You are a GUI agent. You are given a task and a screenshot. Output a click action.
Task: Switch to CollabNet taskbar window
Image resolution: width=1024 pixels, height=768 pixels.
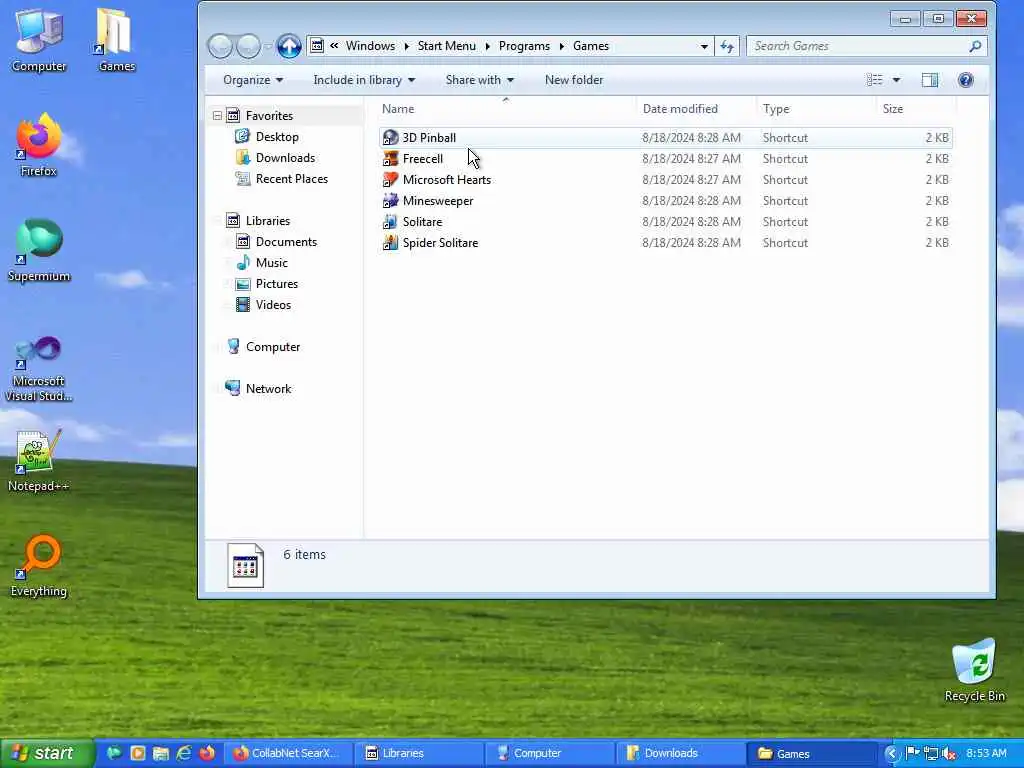[289, 754]
